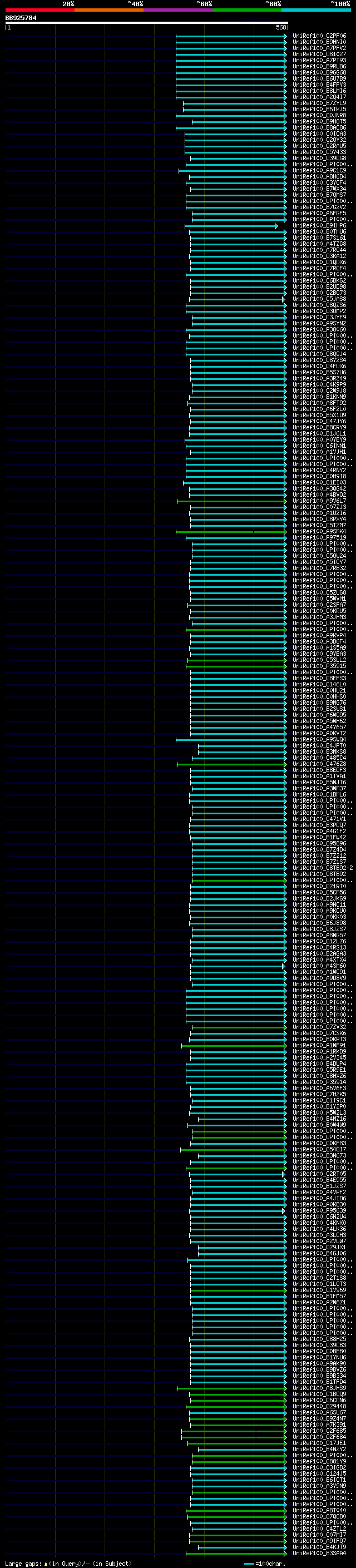
Task: Open hit UniRef100_B9RU86
Action: tap(319, 66)
